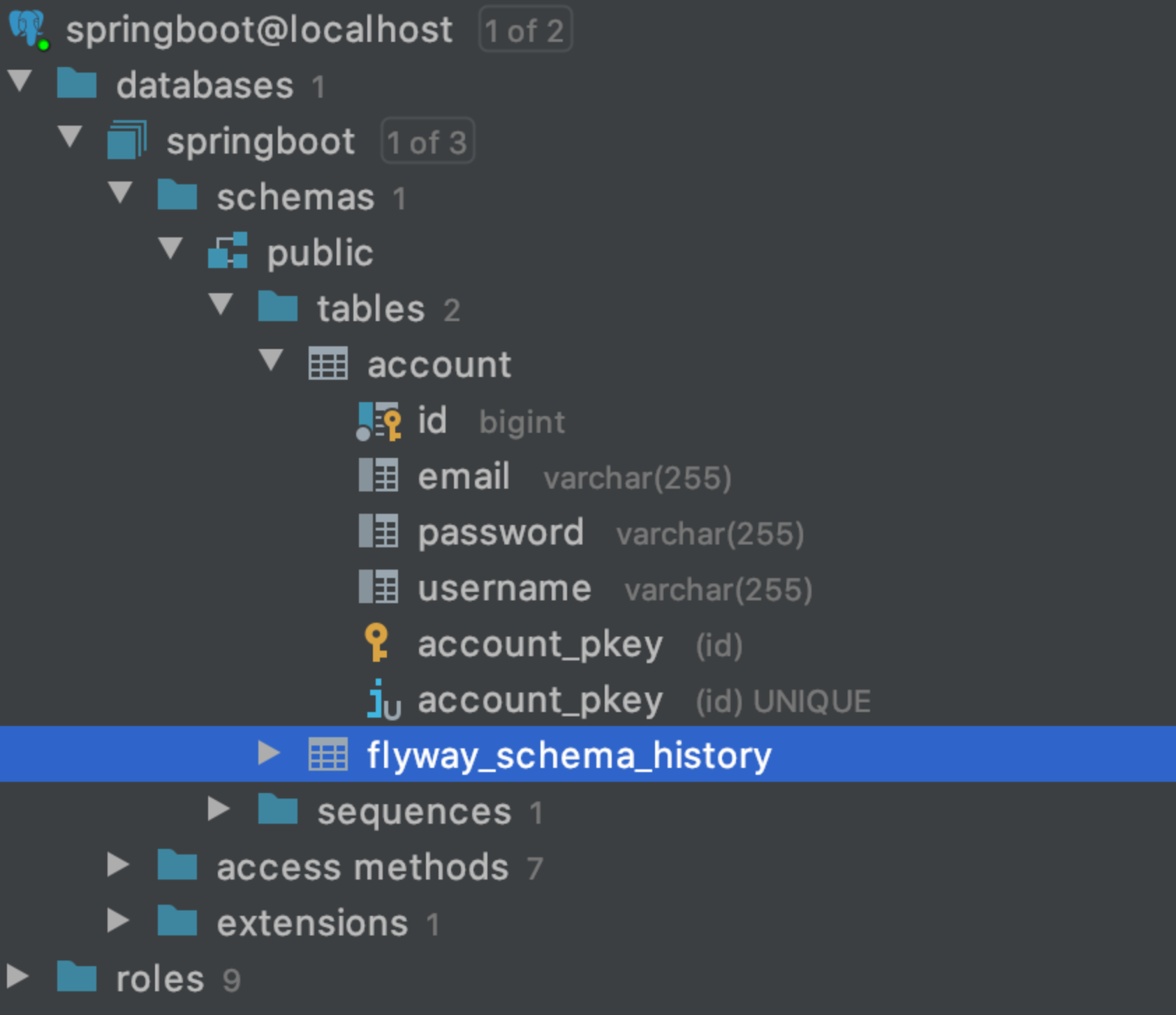Select the tables row label
Viewport: 1176px width, 1015px height.
tap(371, 309)
